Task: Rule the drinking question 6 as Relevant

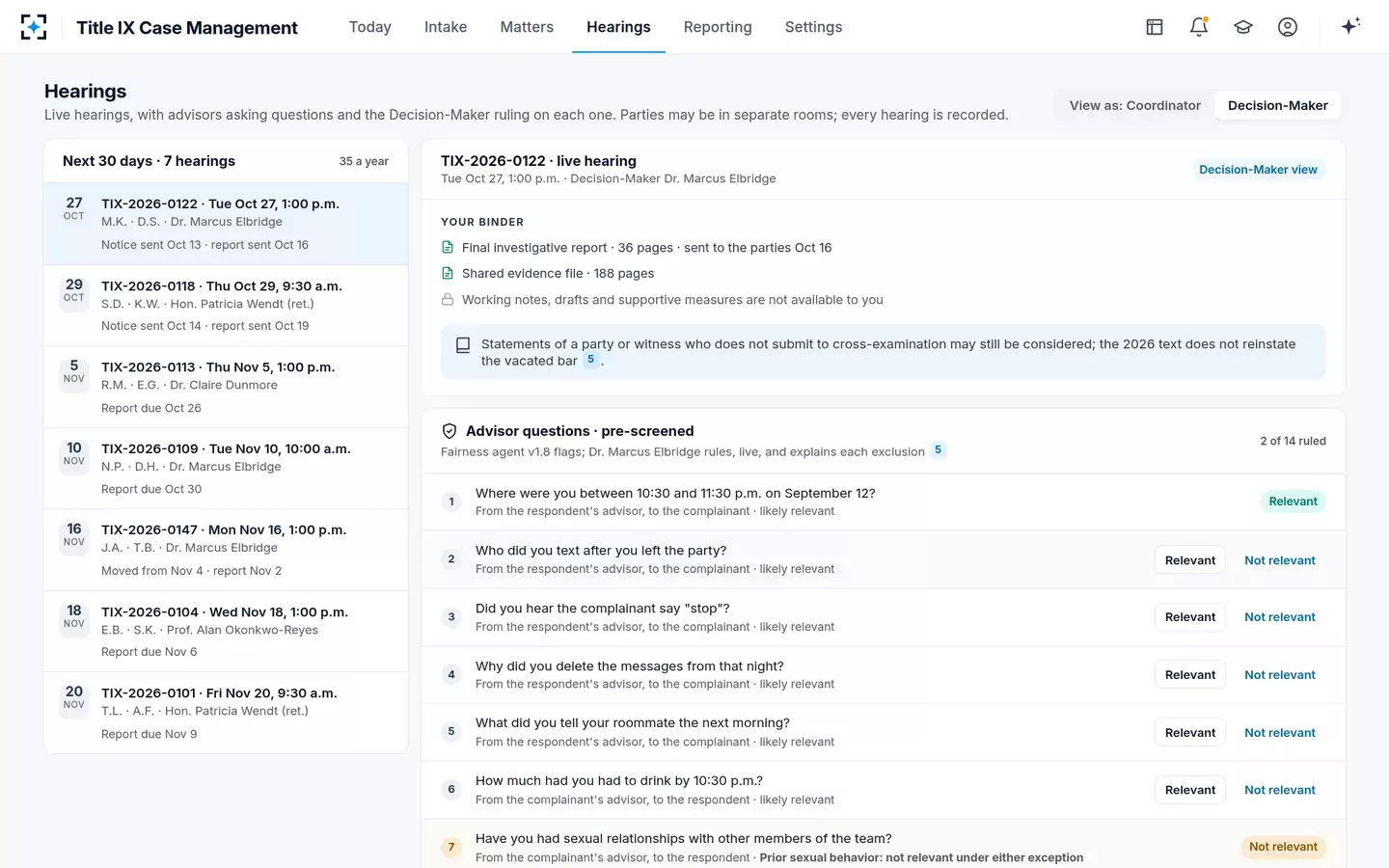Action: pyautogui.click(x=1190, y=790)
